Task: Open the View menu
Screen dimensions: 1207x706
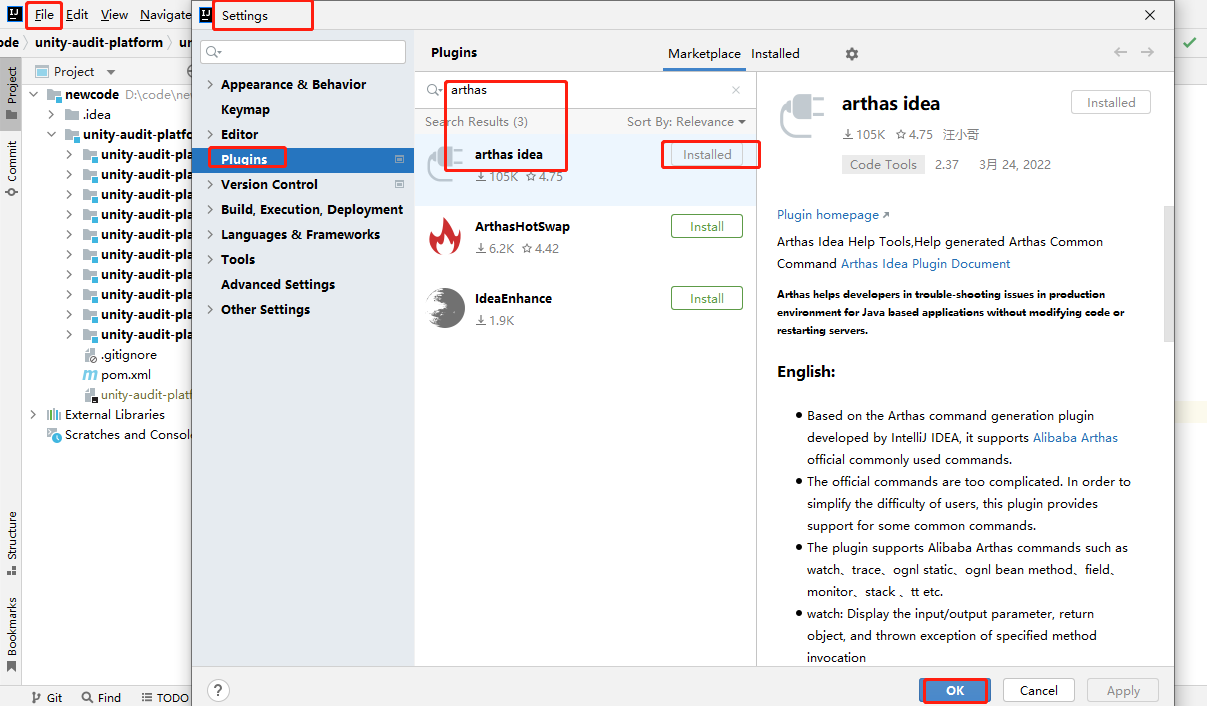Action: (114, 15)
